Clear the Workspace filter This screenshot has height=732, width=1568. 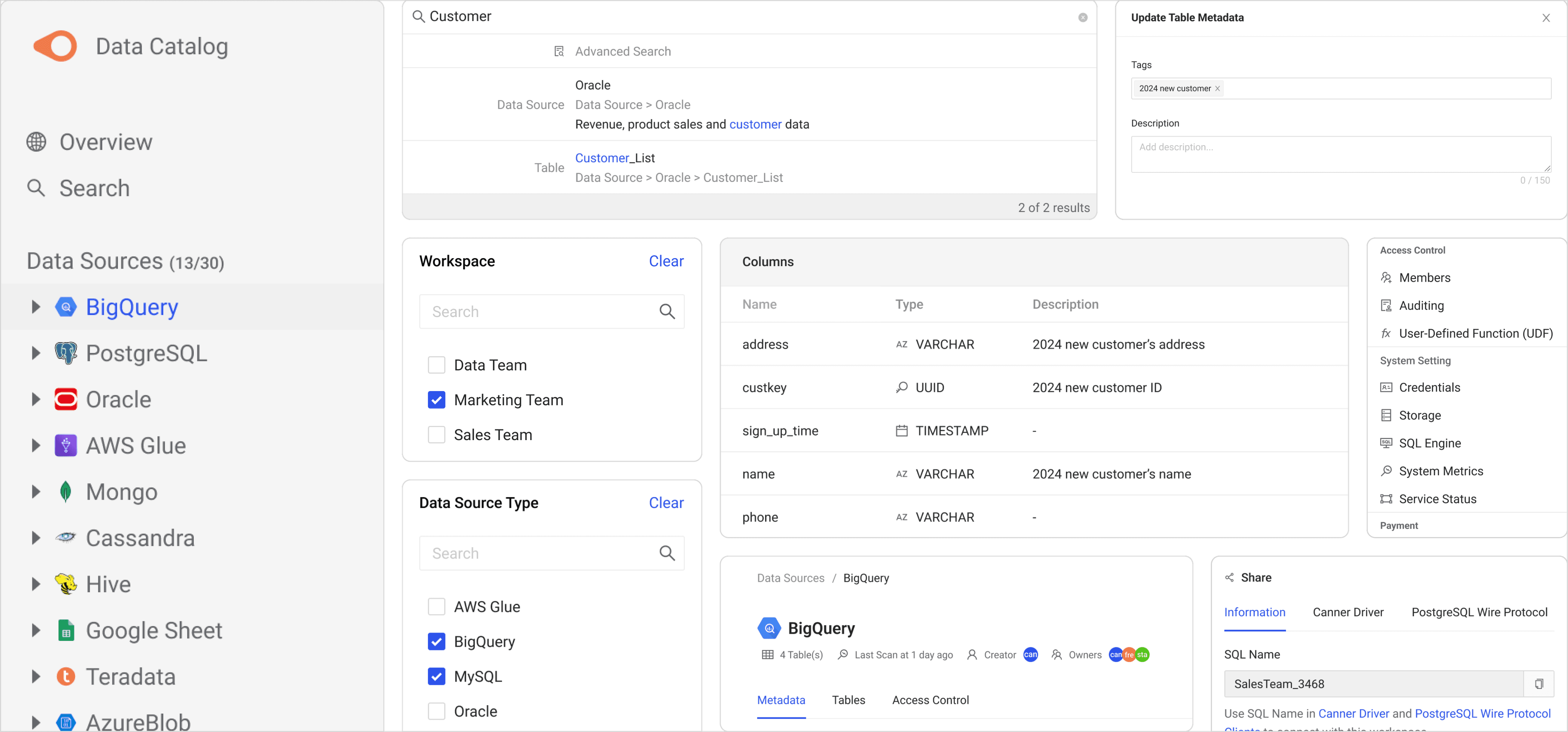pyautogui.click(x=666, y=261)
